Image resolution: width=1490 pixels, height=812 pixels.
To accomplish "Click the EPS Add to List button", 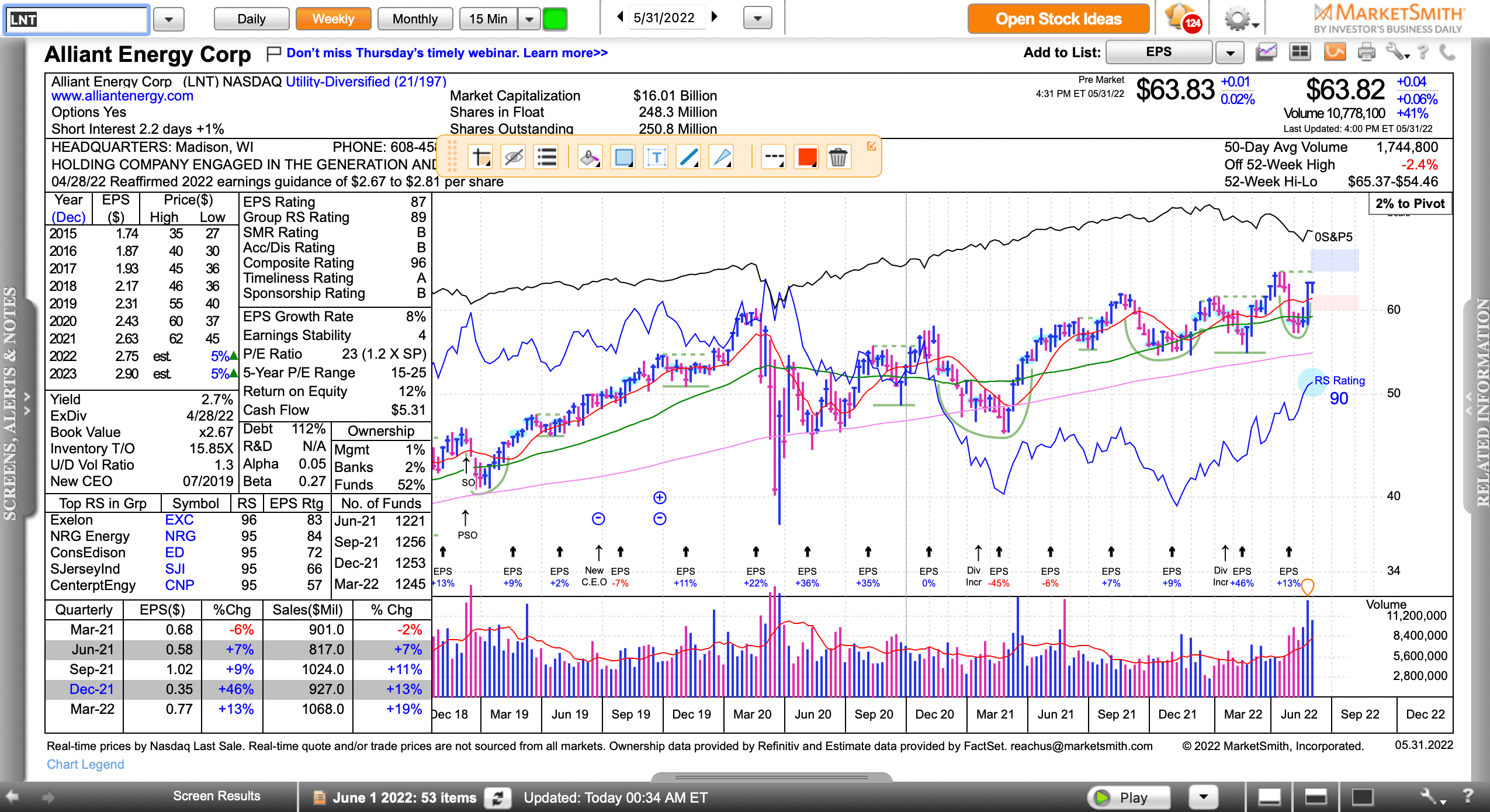I will pos(1159,52).
